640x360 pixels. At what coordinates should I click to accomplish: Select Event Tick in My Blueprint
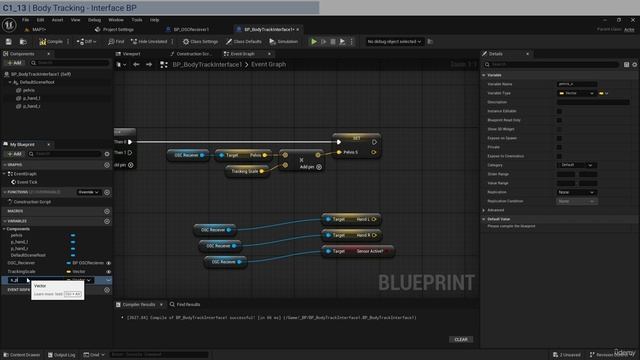(27, 182)
